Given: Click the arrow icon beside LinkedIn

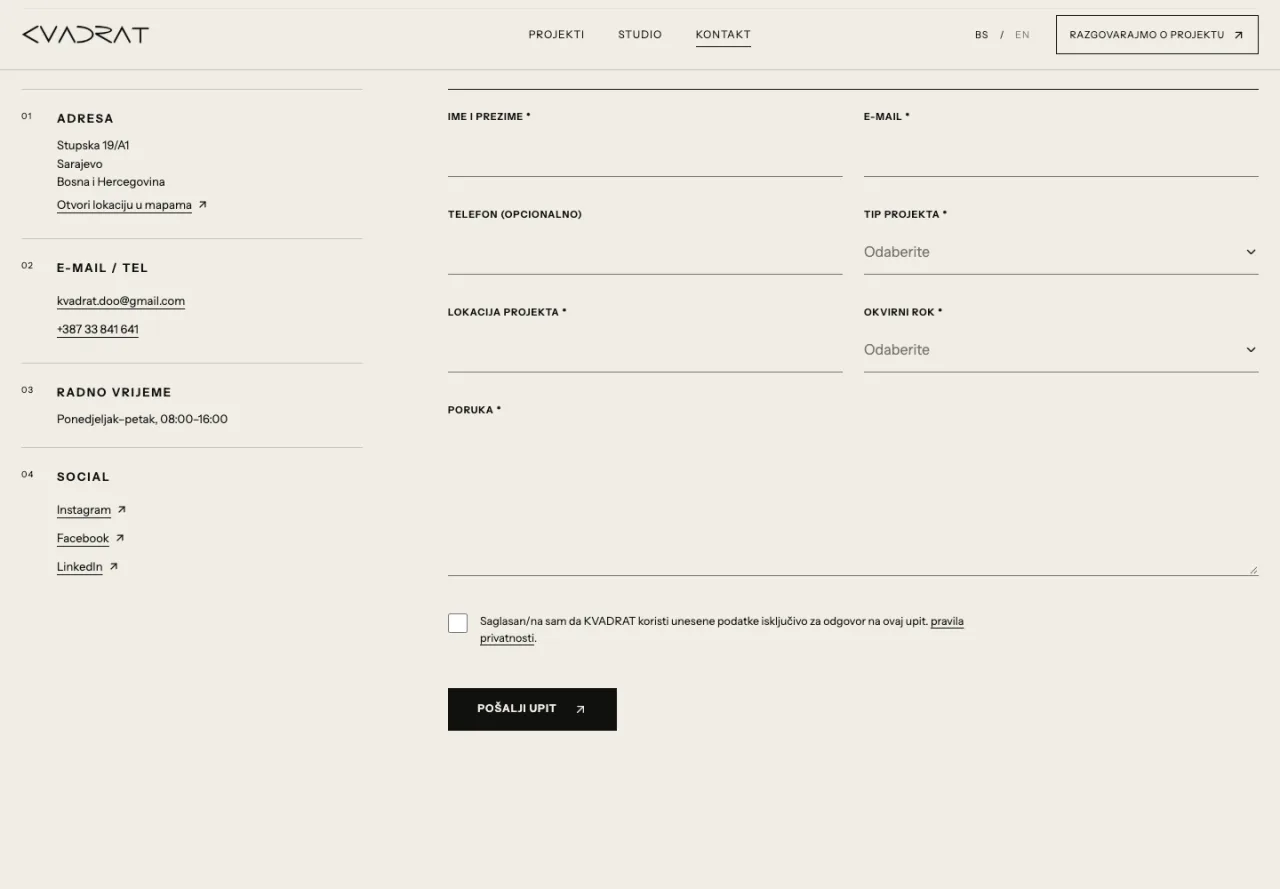Looking at the screenshot, I should (x=114, y=567).
